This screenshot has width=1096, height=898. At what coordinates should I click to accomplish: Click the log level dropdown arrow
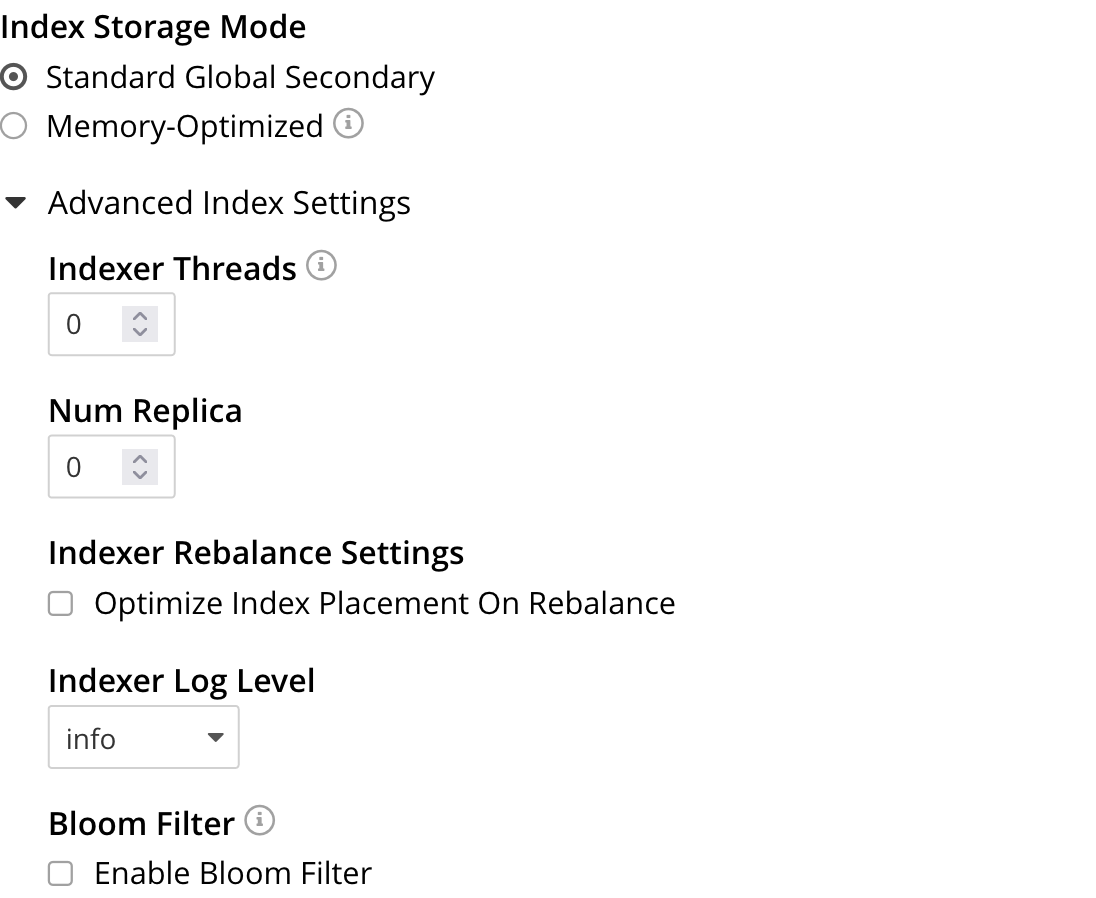(x=215, y=738)
